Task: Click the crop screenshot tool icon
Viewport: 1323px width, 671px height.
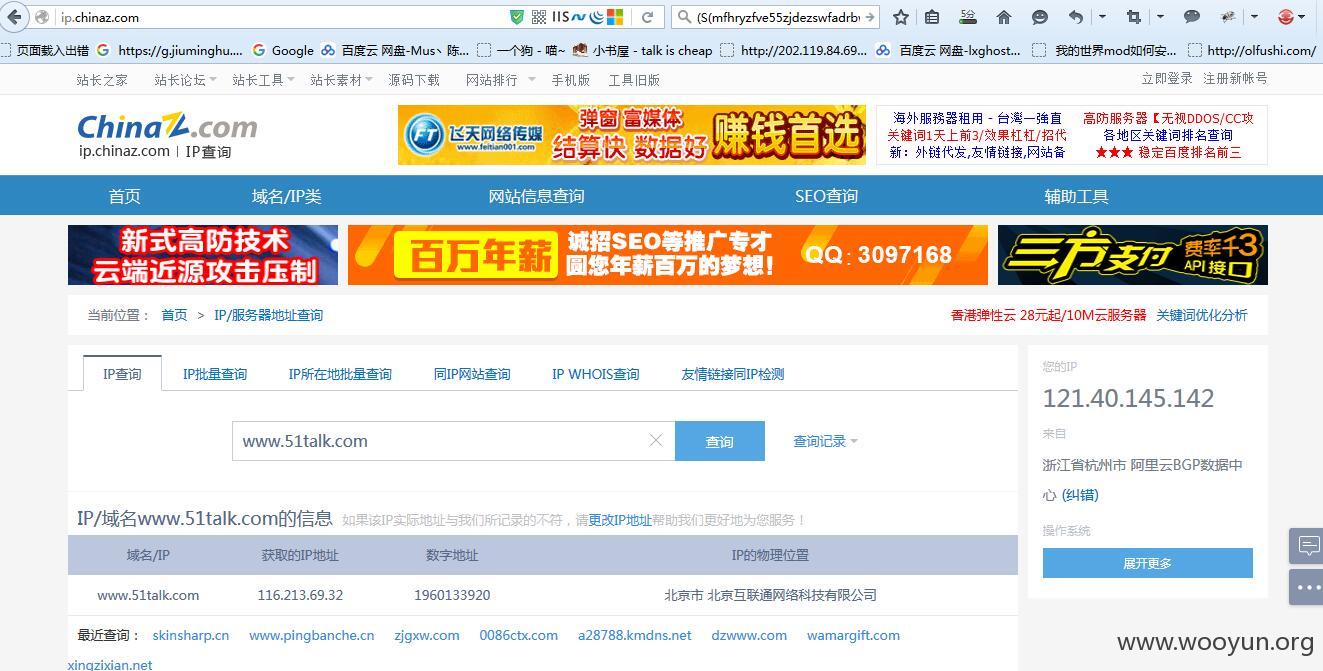Action: [x=1133, y=17]
